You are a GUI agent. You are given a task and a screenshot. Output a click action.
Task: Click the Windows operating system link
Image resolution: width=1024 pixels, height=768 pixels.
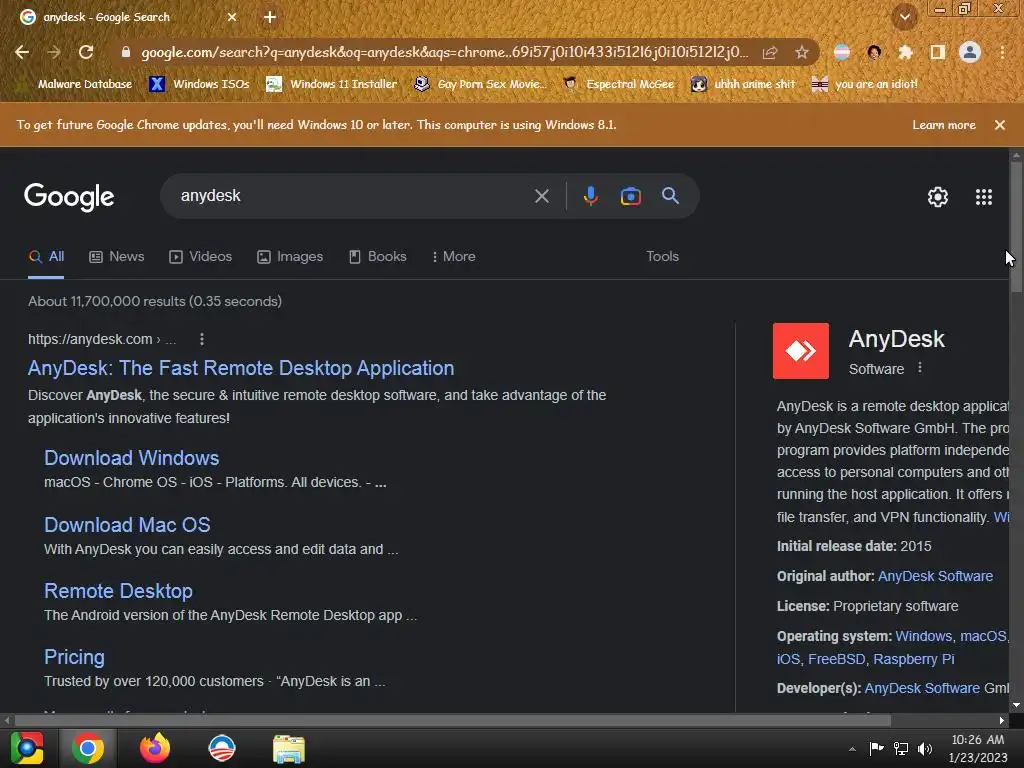tap(923, 636)
